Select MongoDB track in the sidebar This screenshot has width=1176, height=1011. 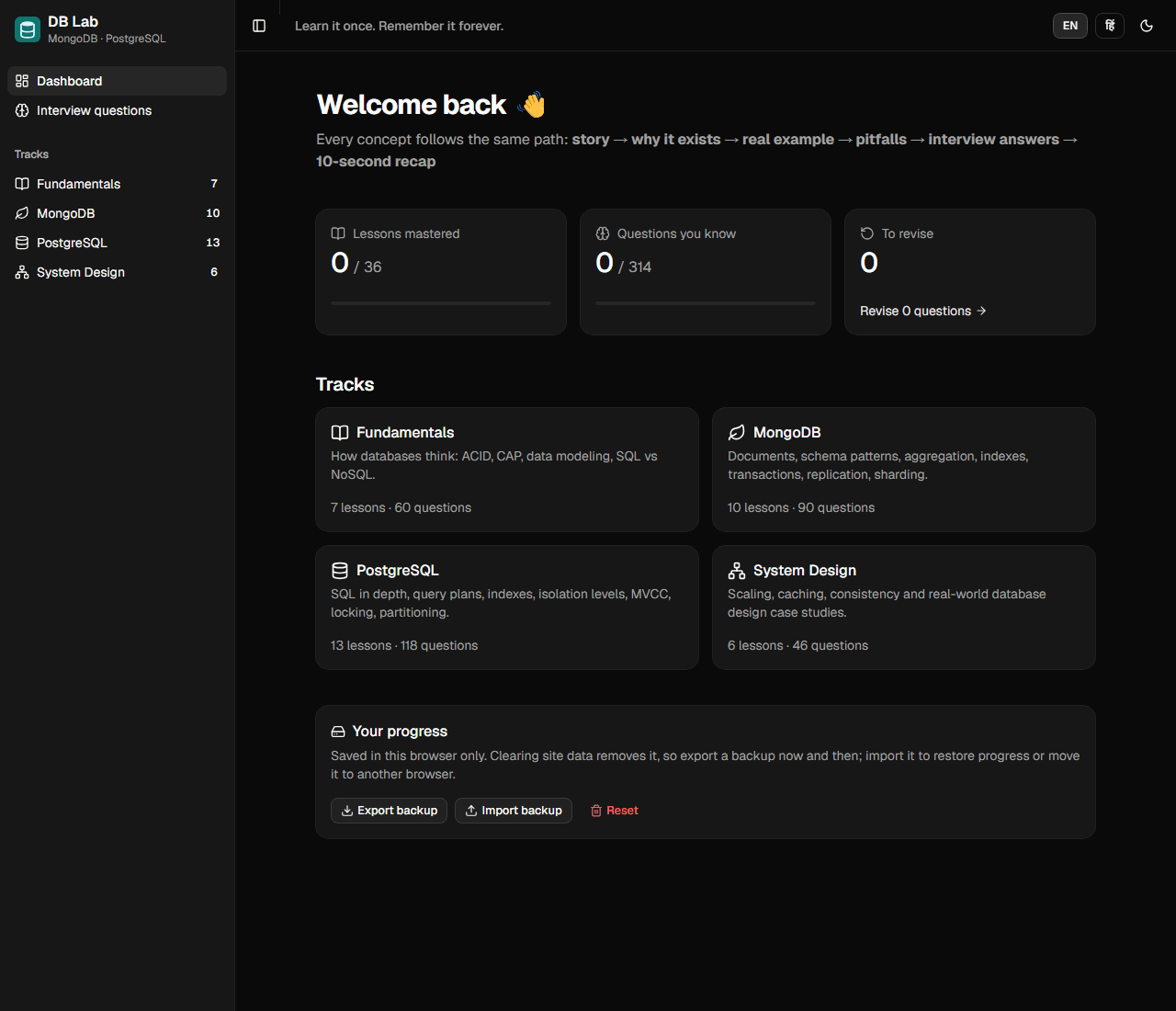point(117,213)
